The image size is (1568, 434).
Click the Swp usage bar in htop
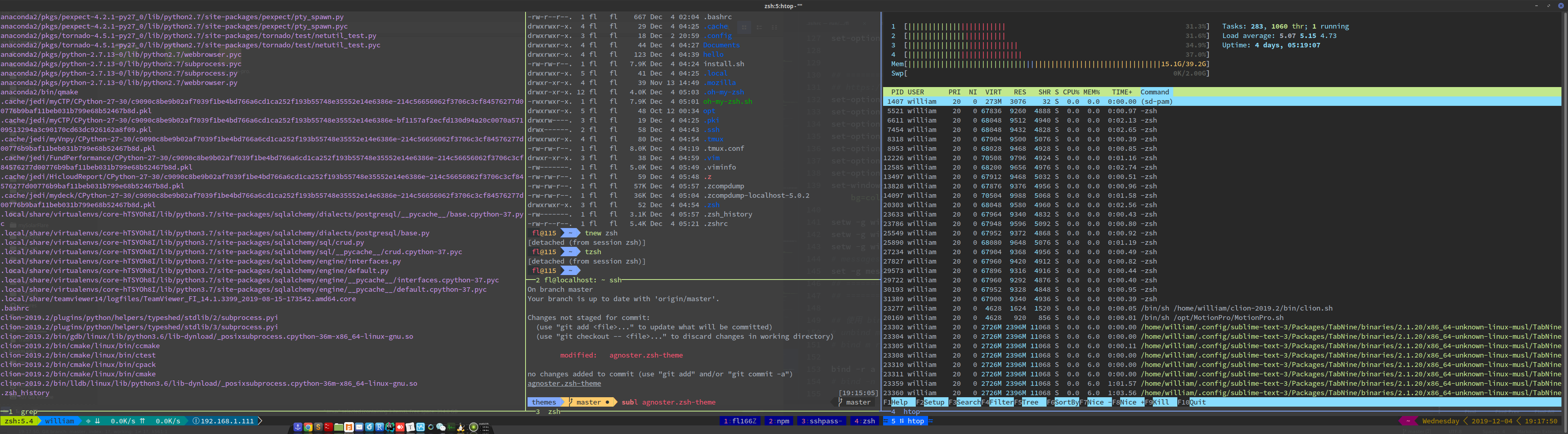tap(1050, 73)
